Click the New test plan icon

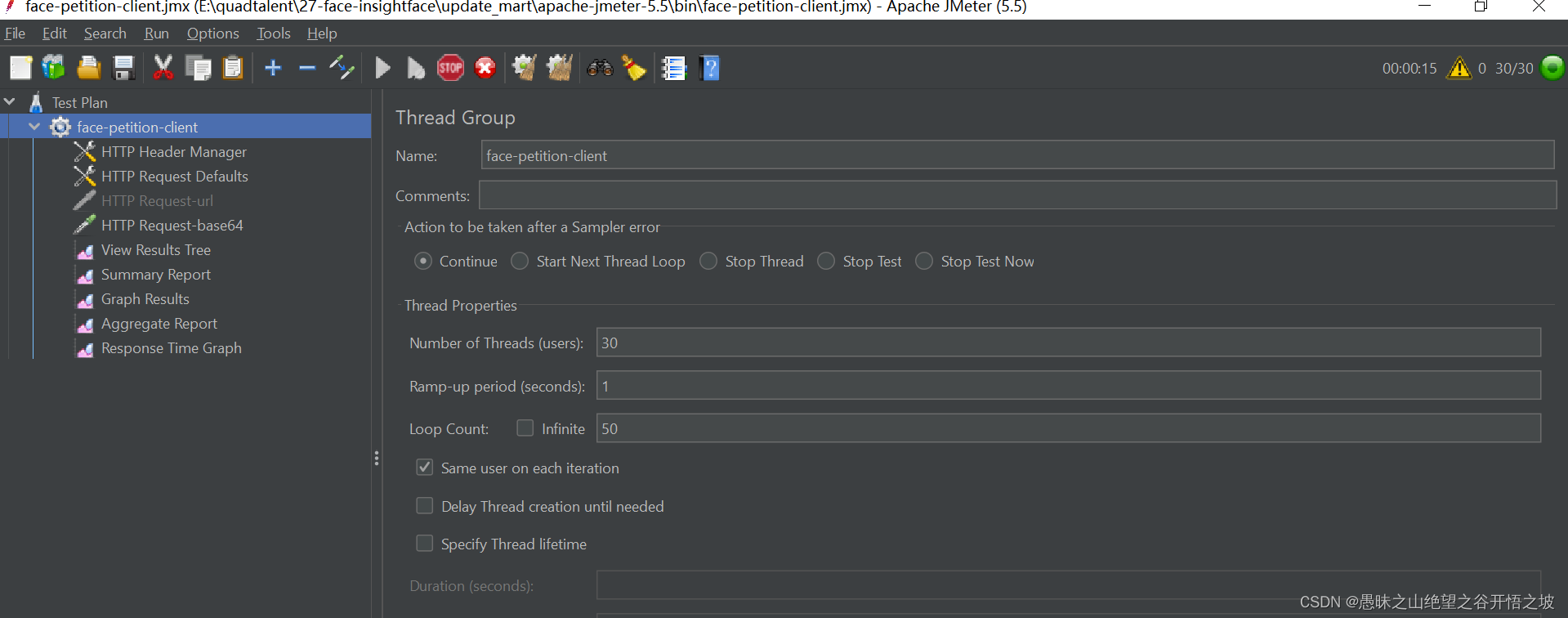tap(20, 68)
